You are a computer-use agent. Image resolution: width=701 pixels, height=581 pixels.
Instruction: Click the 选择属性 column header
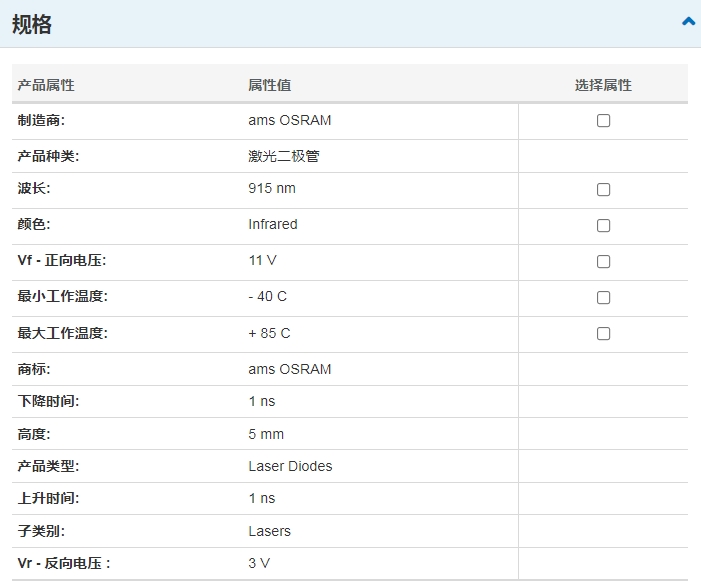[603, 85]
